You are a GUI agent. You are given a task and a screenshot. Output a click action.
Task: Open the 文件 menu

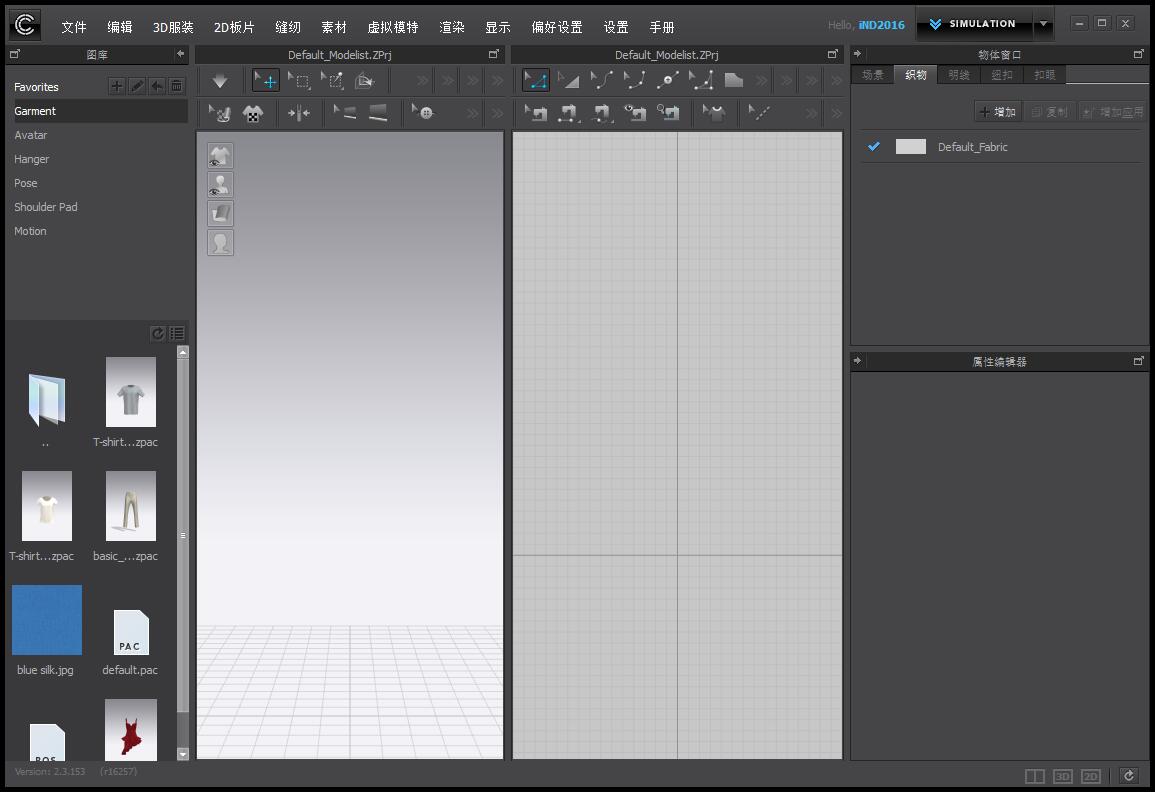pos(74,27)
